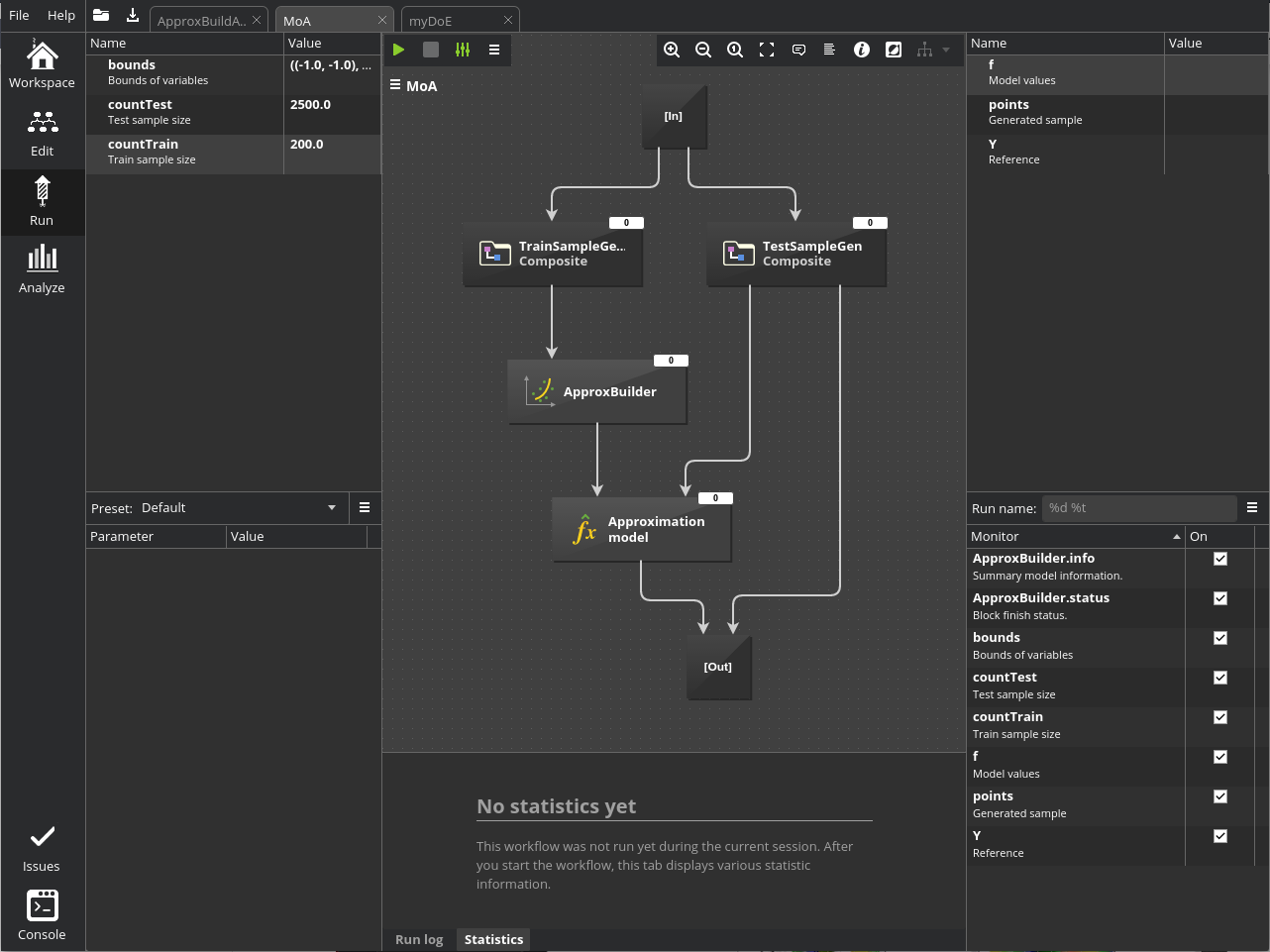
Task: Click the inputs Name column header
Action: [185, 44]
